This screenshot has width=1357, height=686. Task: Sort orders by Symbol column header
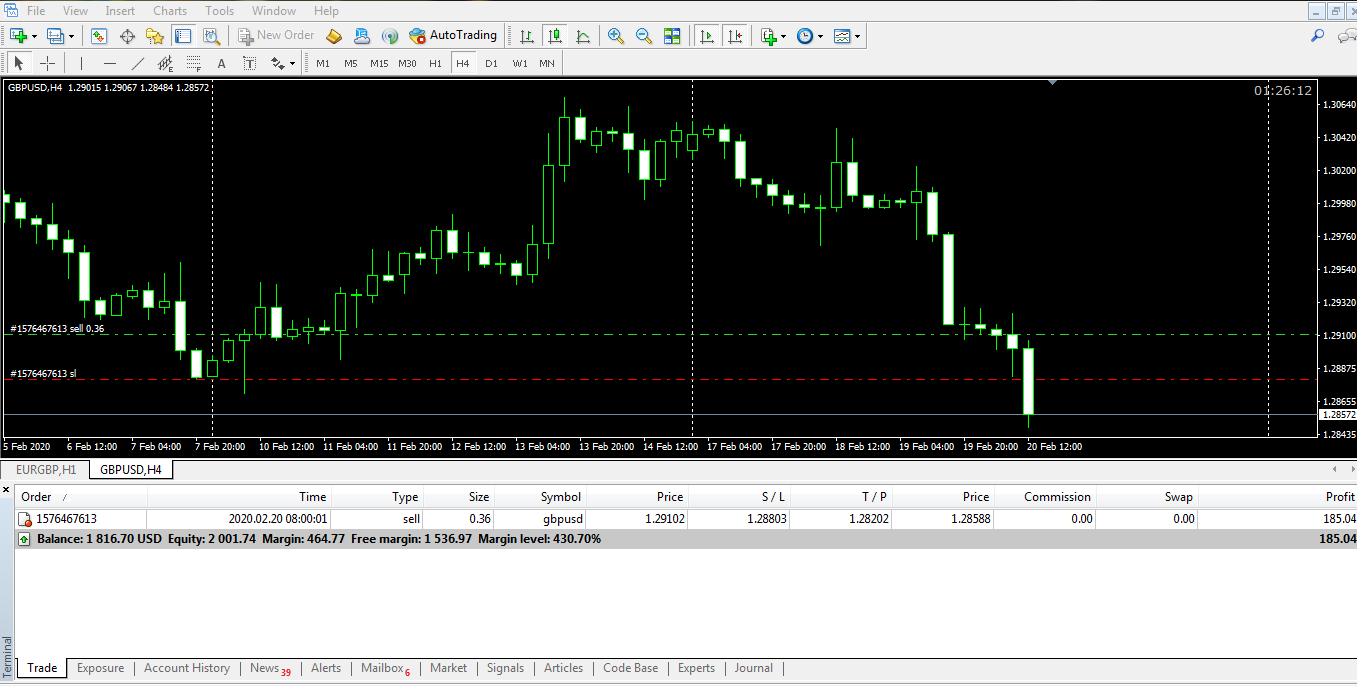coord(561,497)
